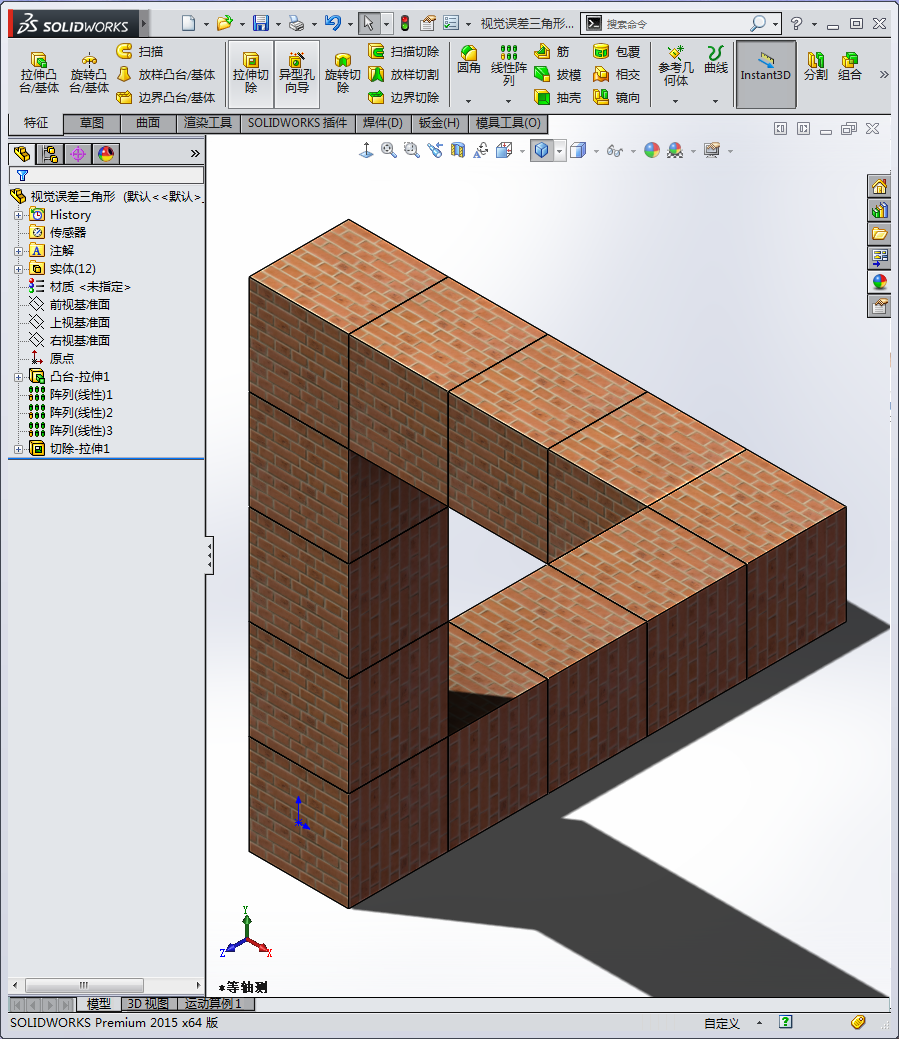Click the 圆角 fillet tool

click(x=468, y=60)
